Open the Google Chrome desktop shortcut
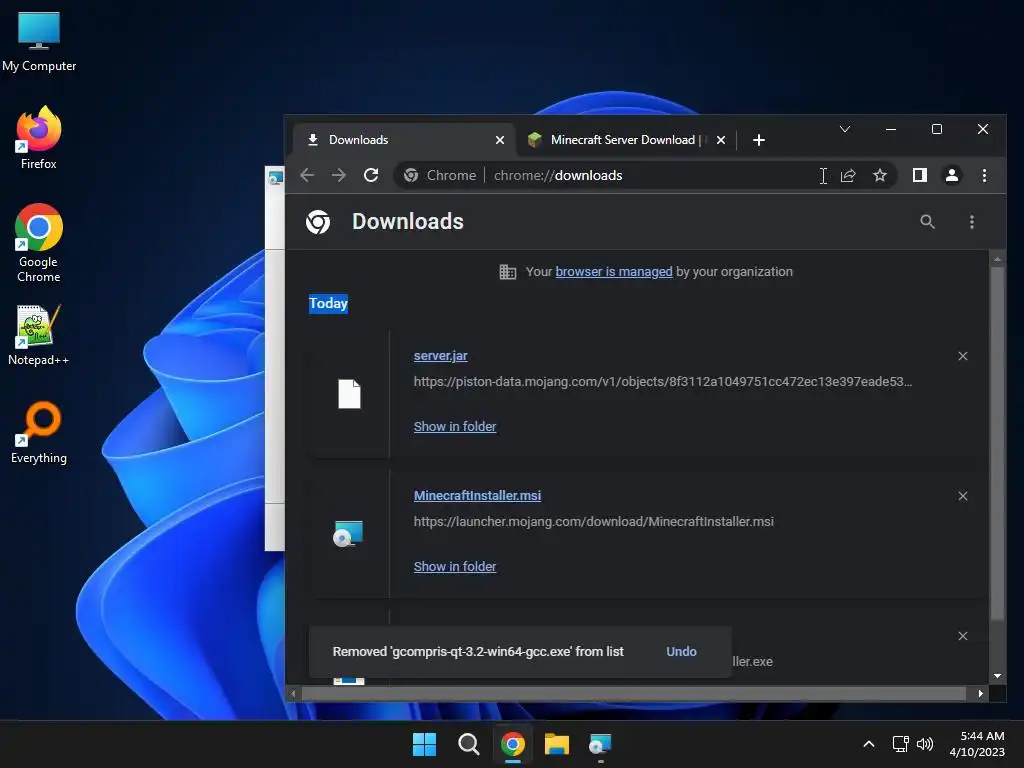Screen dimensions: 1024x768 [x=39, y=242]
